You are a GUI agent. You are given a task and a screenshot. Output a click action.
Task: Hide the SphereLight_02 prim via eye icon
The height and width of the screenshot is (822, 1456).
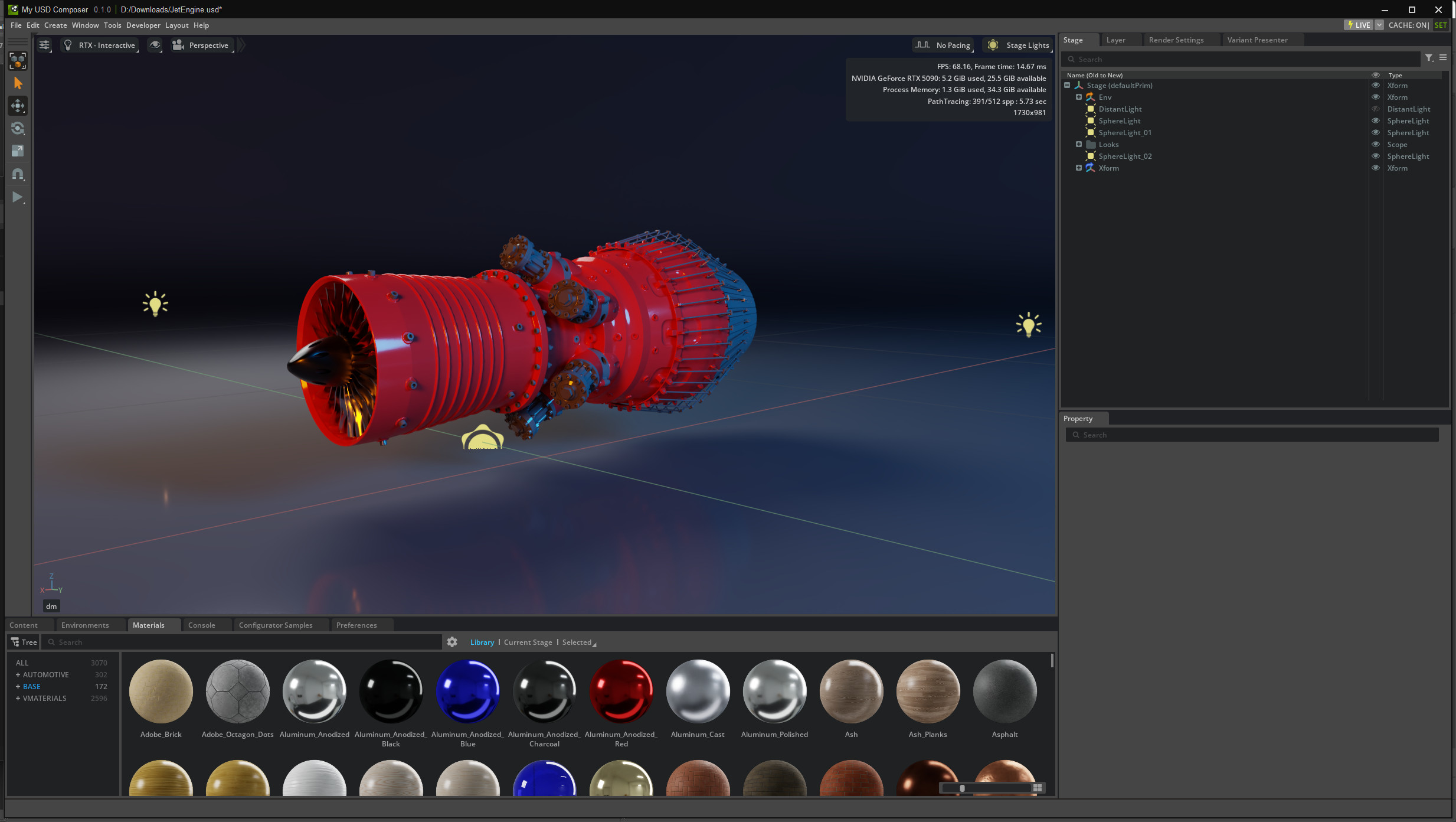tap(1375, 156)
